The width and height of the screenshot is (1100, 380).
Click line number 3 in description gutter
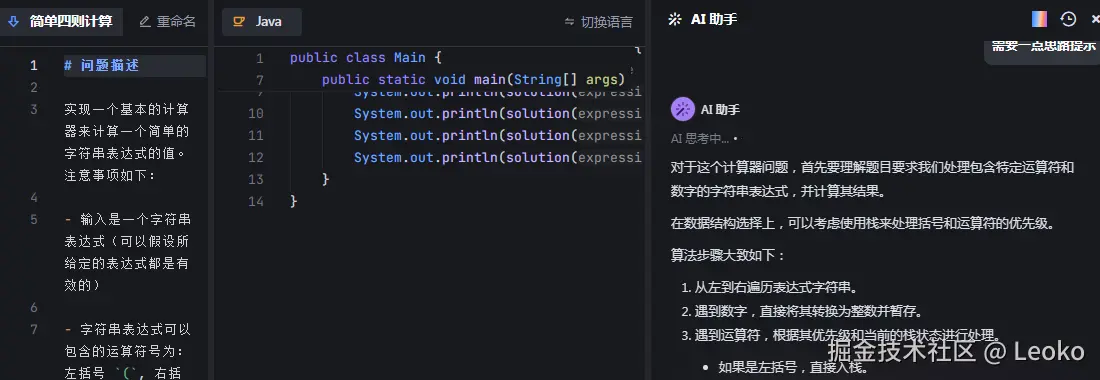pyautogui.click(x=34, y=109)
